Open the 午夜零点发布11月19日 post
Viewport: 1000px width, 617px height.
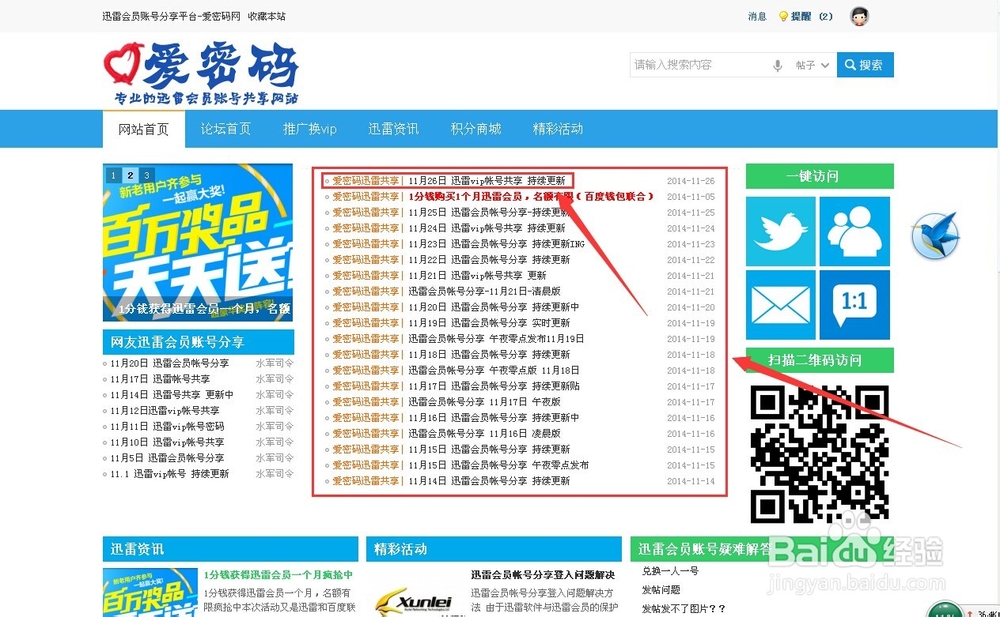[496, 339]
